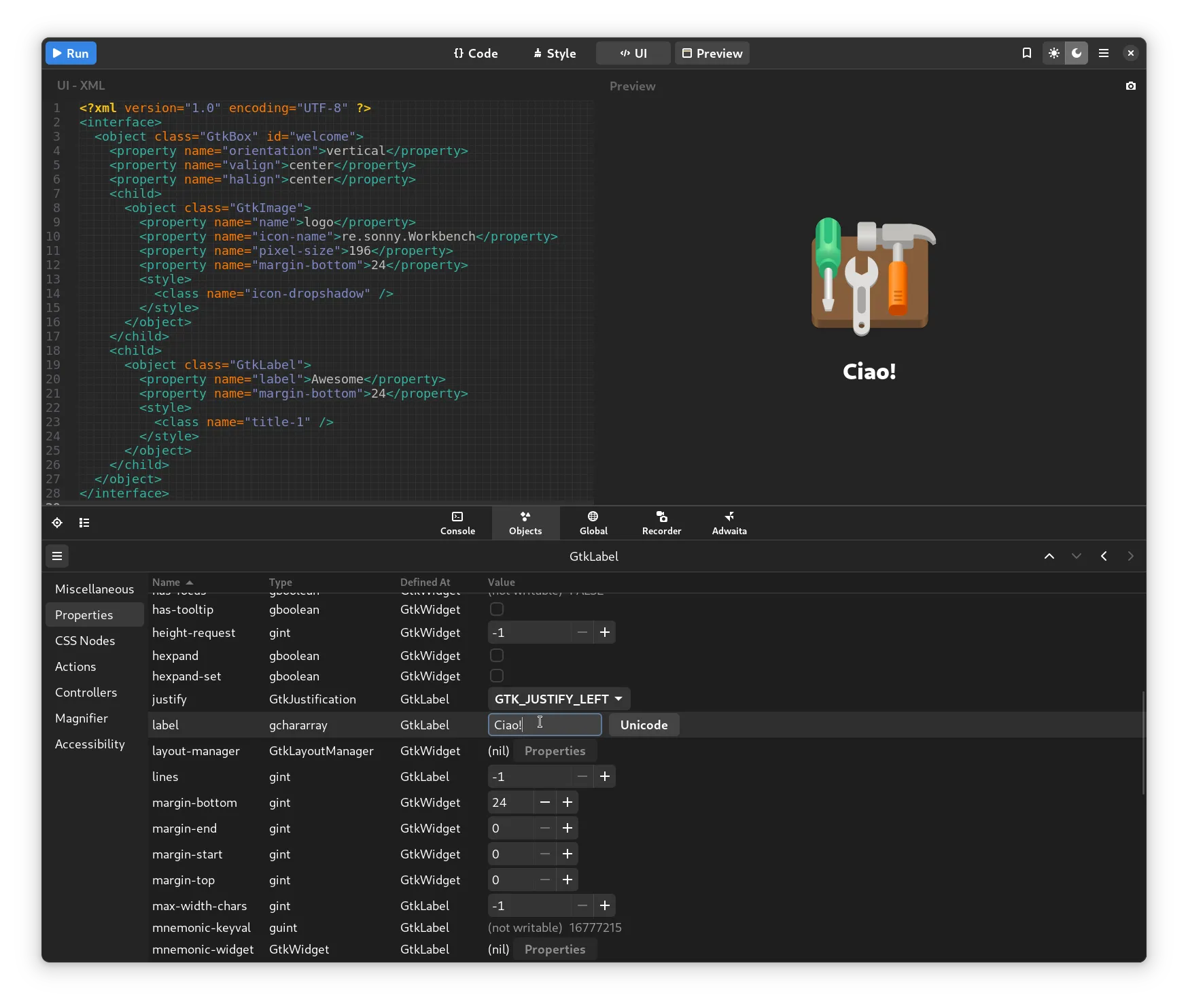This screenshot has width=1188, height=1008.
Task: Open the justify GTK_JUSTIFY_LEFT dropdown
Action: pyautogui.click(x=559, y=699)
